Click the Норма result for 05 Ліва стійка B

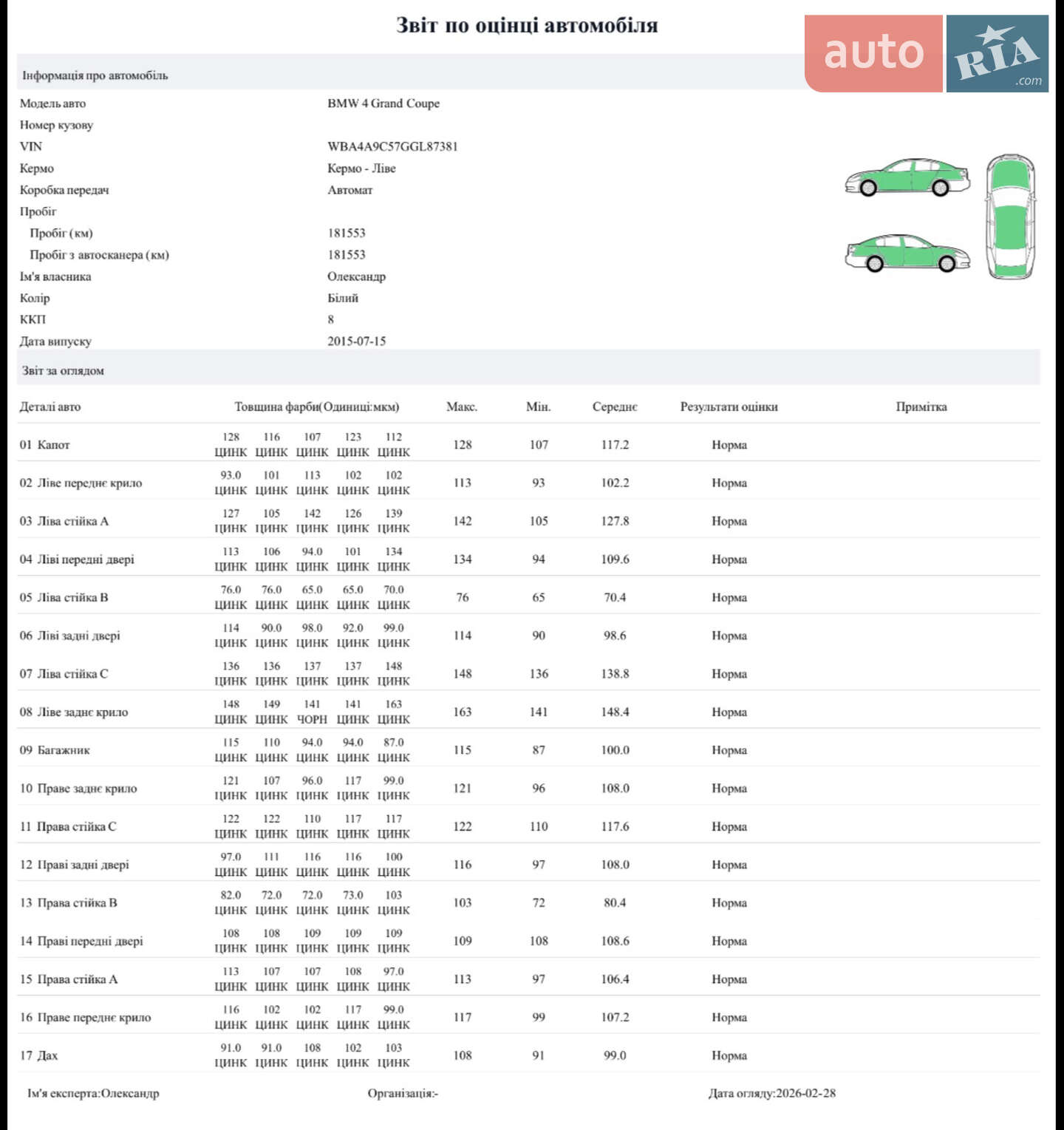[x=729, y=598]
